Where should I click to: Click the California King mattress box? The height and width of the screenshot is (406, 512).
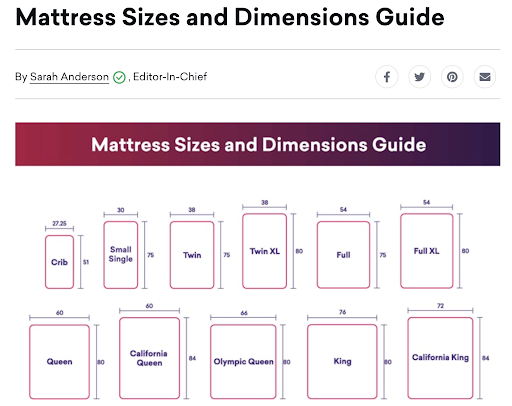coord(440,358)
